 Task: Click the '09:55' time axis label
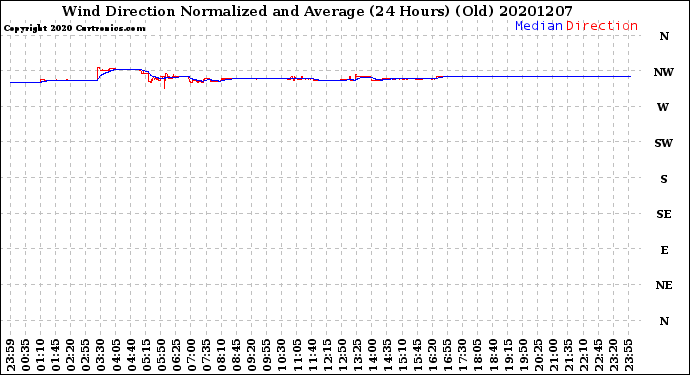(267, 355)
